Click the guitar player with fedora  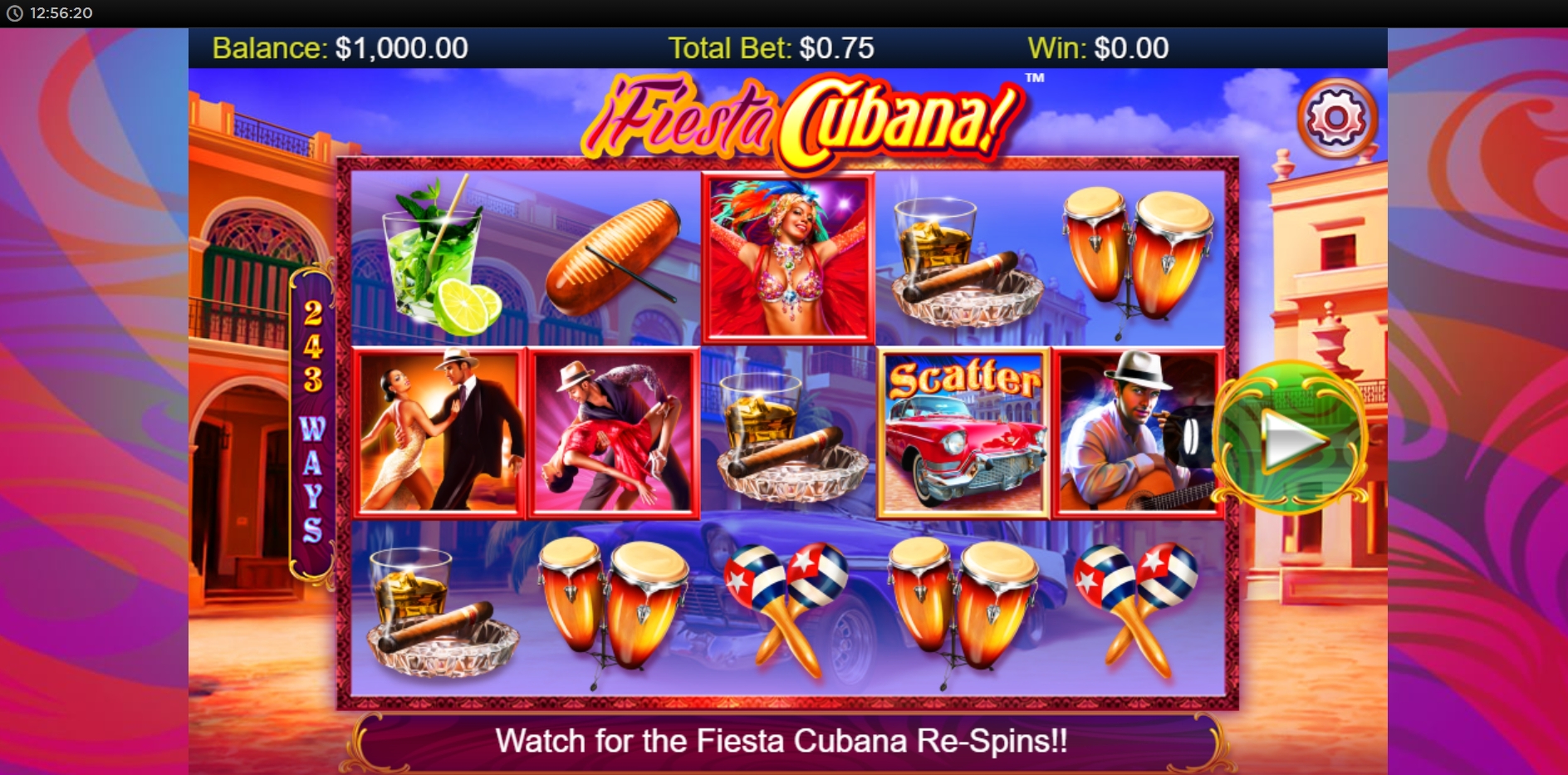pyautogui.click(x=1138, y=433)
